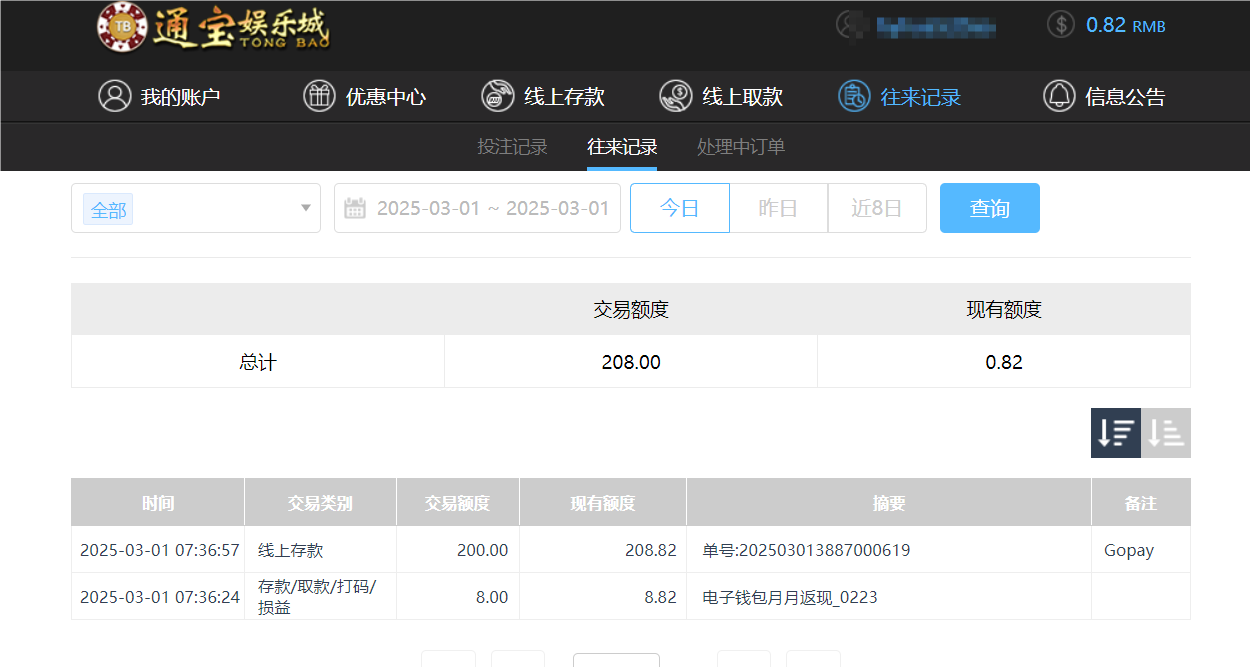1250x667 pixels.
Task: Enable the 近8日 last-8-days filter
Action: (877, 208)
